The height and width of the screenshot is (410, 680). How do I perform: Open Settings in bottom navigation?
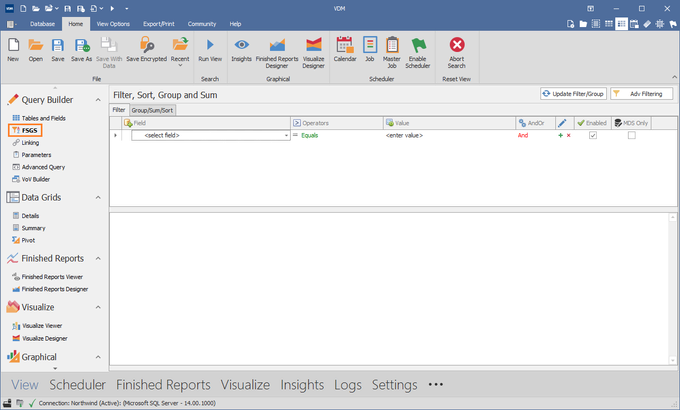point(394,385)
